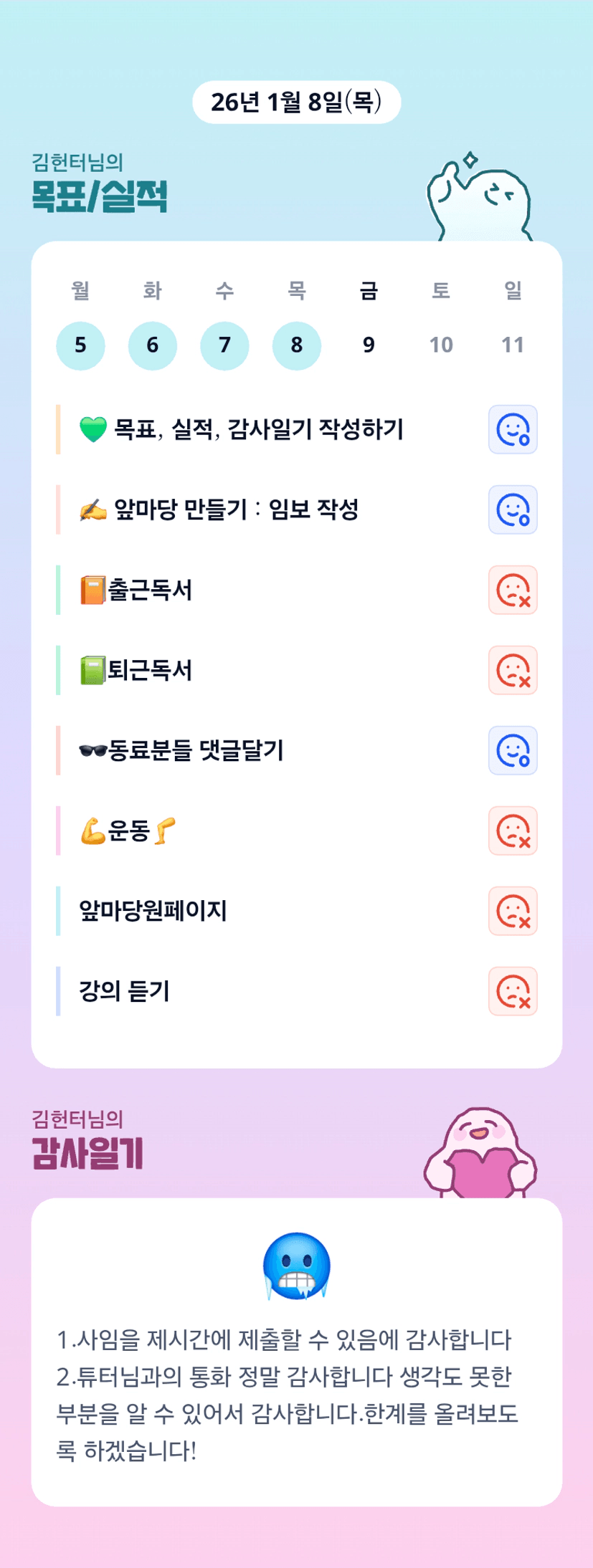Click status face icon for 운동 goal
The width and height of the screenshot is (593, 1568).
[513, 831]
